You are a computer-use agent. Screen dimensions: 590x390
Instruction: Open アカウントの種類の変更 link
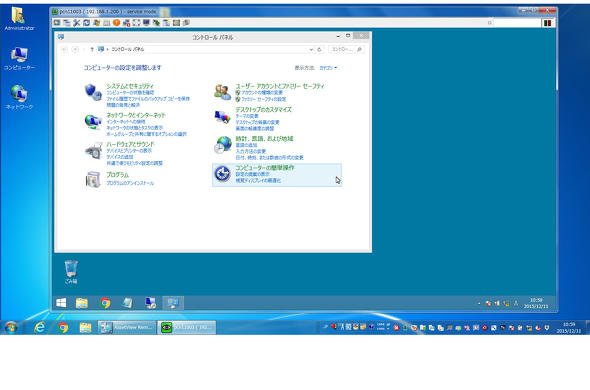[x=262, y=93]
